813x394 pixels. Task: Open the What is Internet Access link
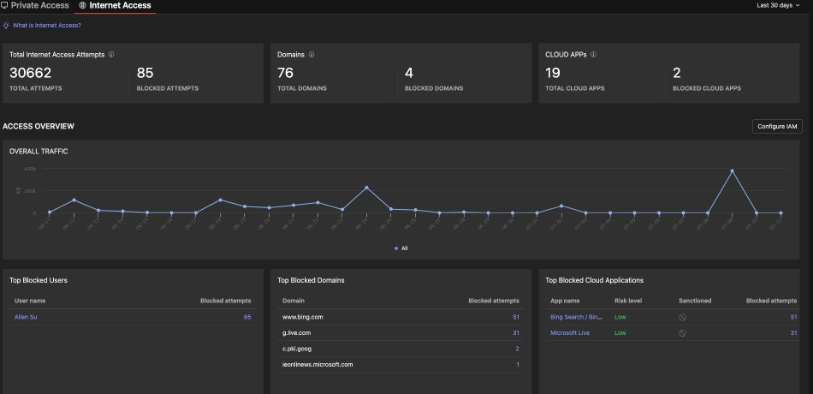47,25
